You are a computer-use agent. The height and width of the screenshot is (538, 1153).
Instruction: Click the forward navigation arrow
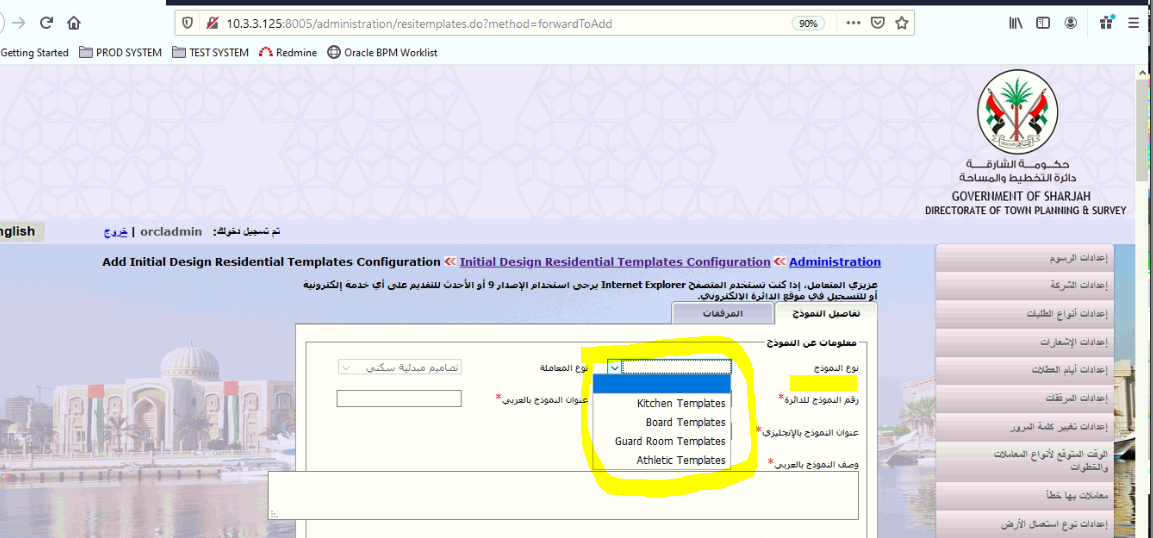click(19, 23)
